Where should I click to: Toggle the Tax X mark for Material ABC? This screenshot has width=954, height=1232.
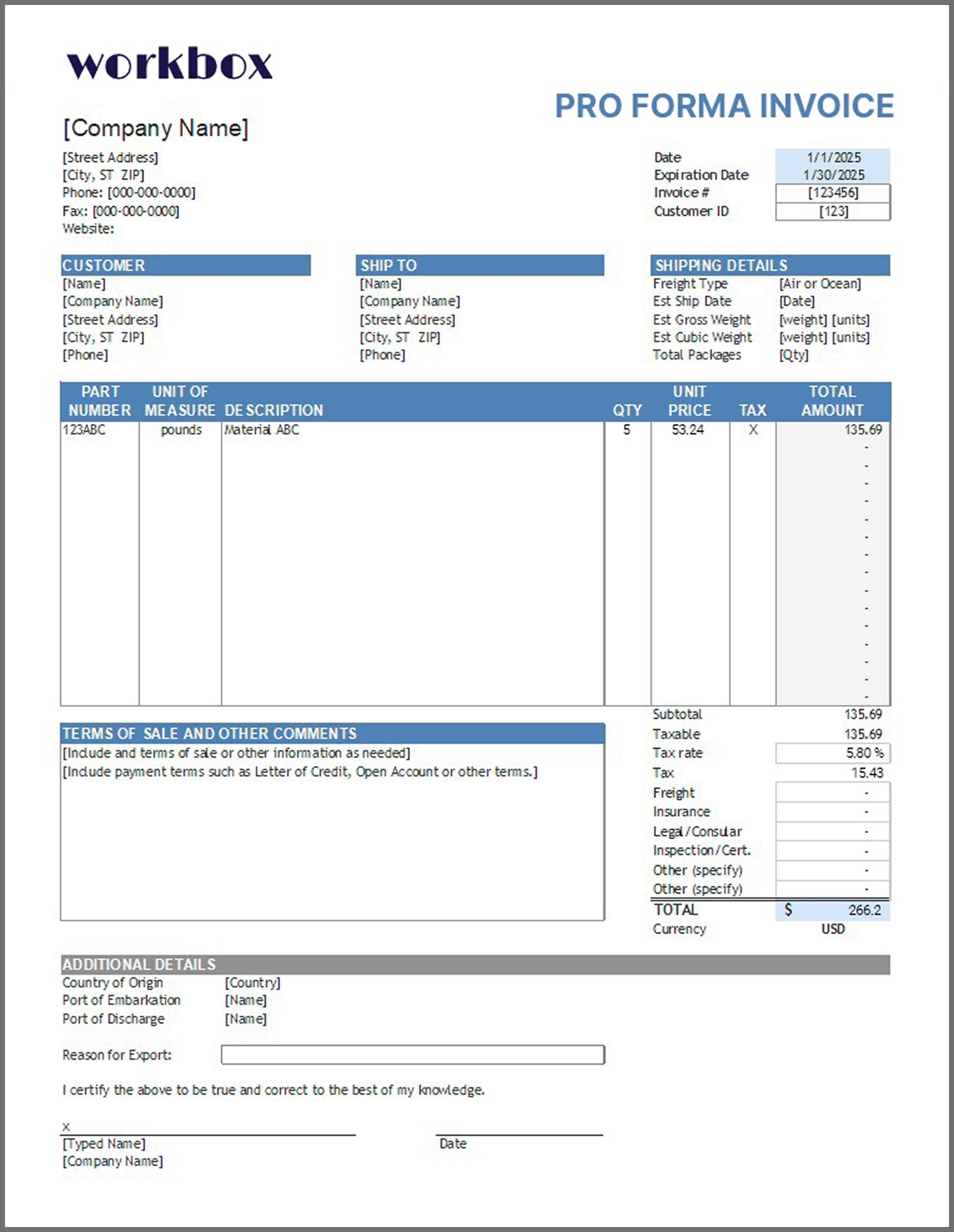pos(753,430)
